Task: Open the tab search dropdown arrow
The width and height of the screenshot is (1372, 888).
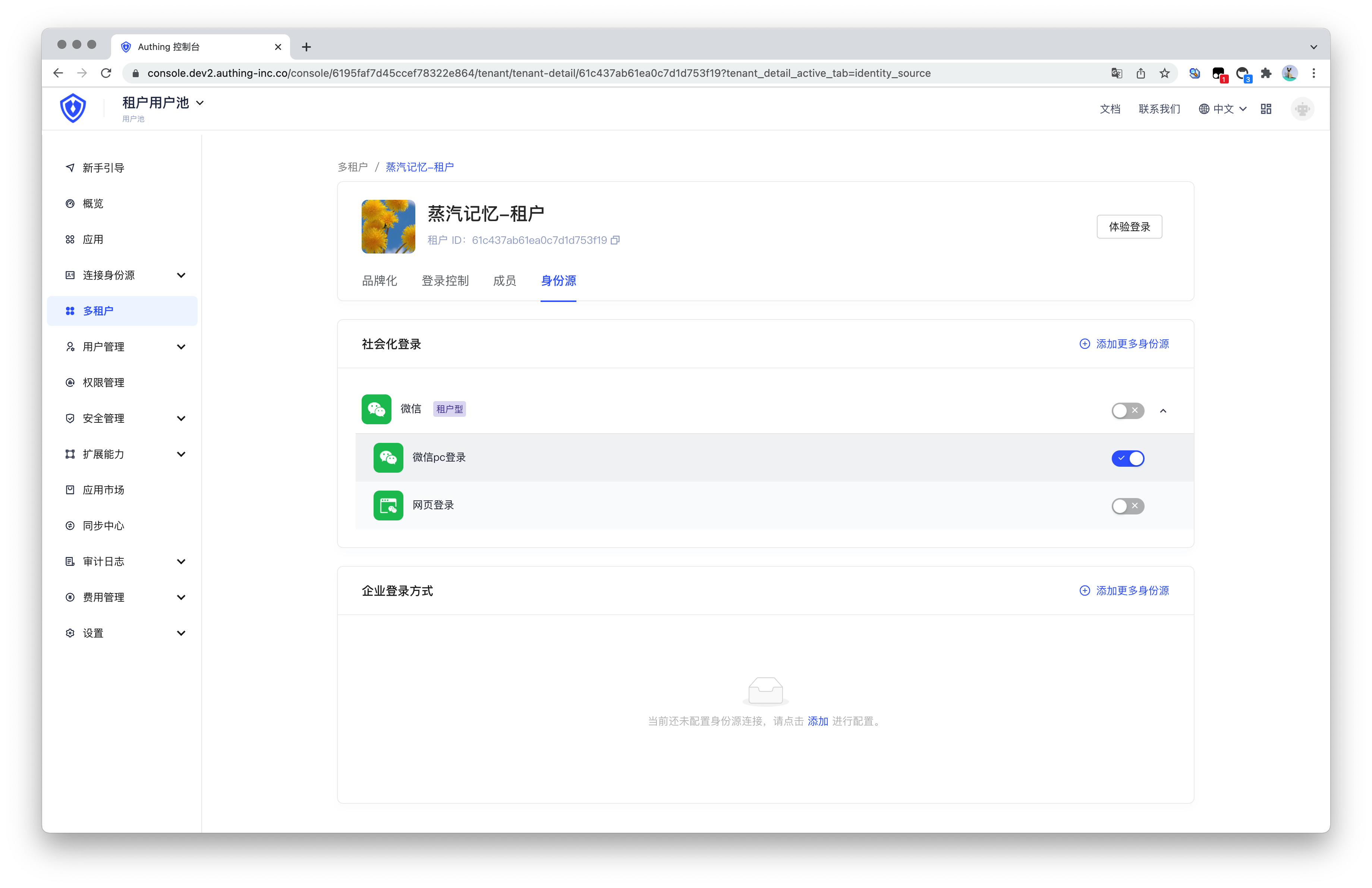Action: (x=1314, y=47)
